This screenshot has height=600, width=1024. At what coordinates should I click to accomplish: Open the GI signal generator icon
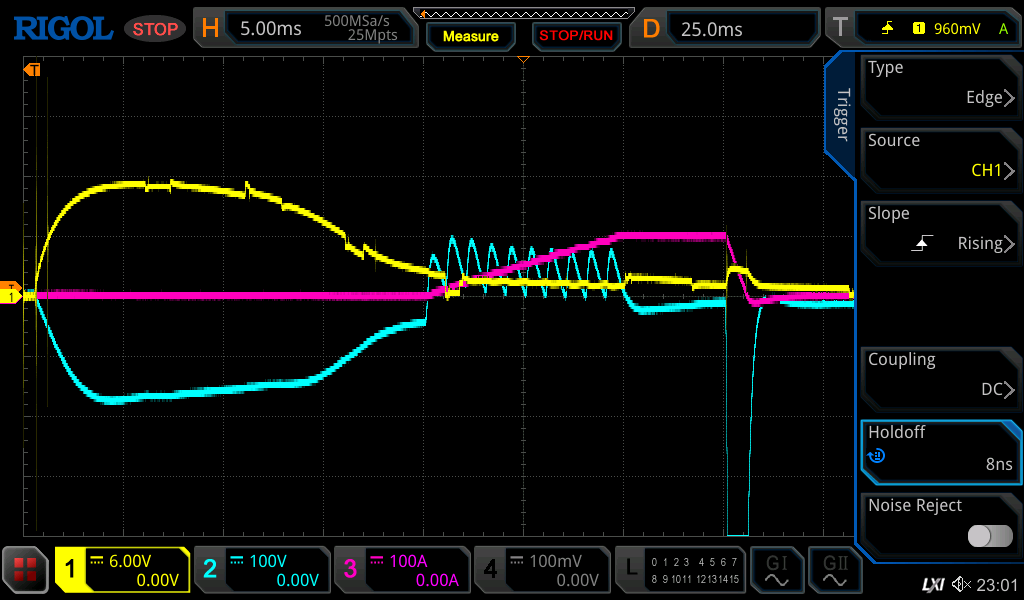coord(776,570)
